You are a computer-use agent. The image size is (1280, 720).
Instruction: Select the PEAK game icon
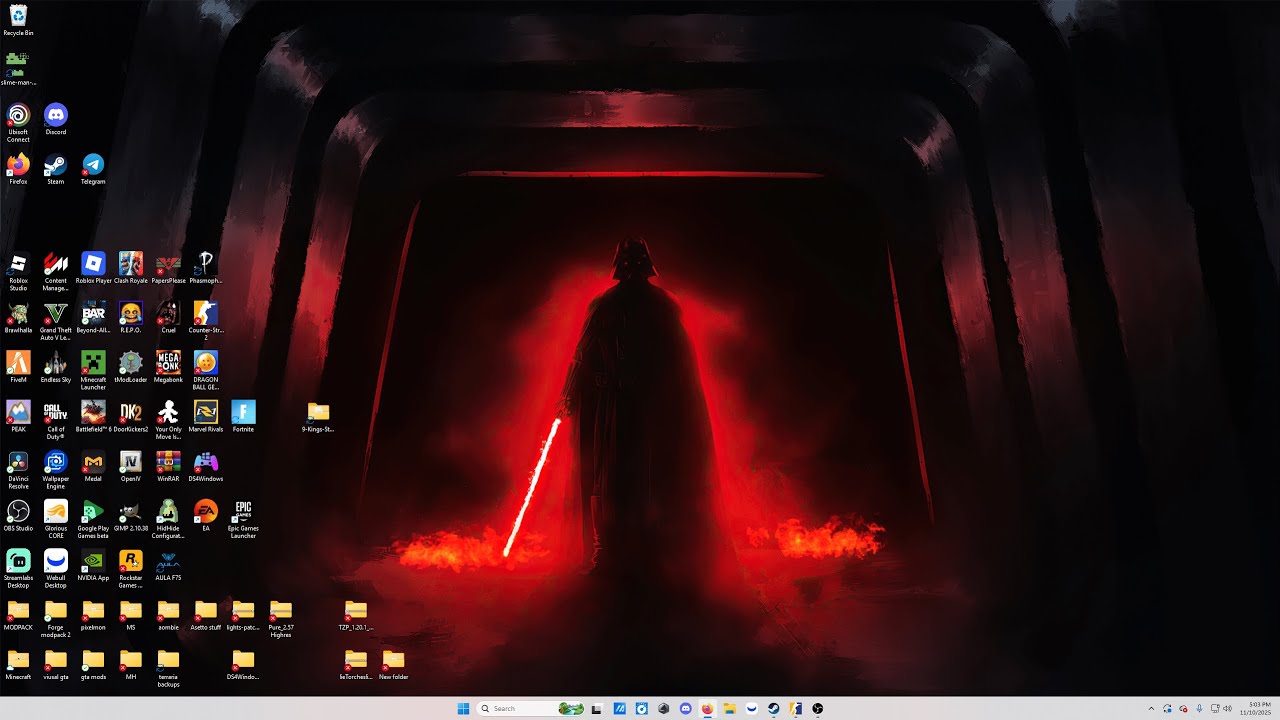pyautogui.click(x=18, y=417)
